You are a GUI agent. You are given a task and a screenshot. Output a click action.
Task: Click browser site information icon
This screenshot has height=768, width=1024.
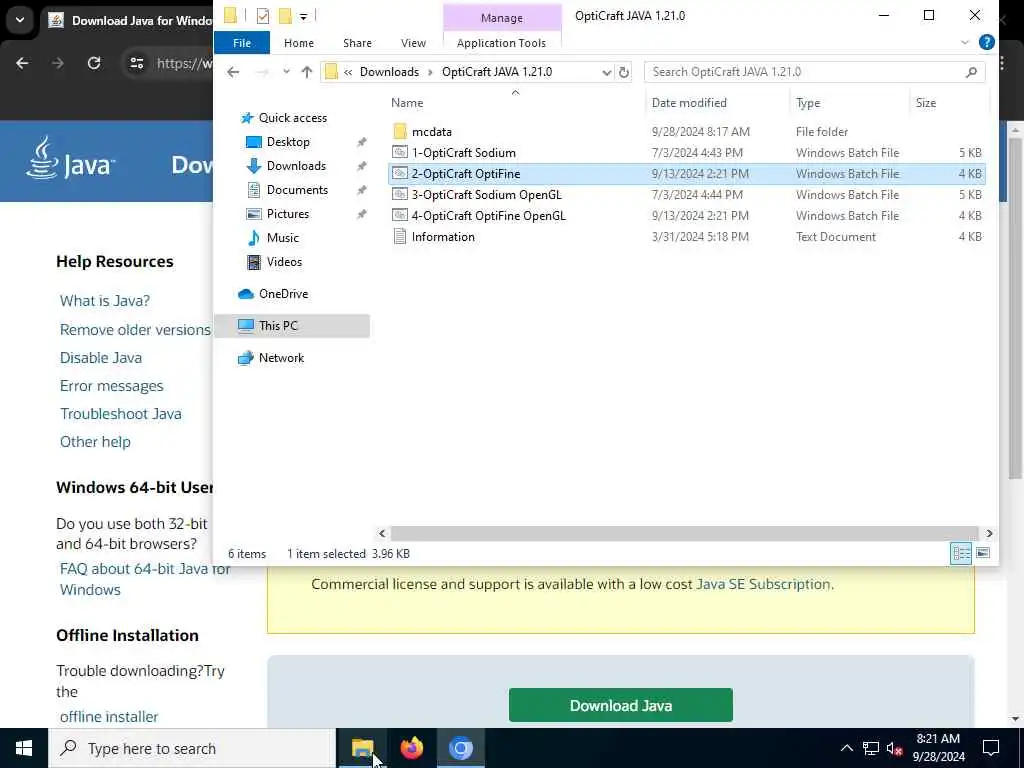pyautogui.click(x=136, y=63)
